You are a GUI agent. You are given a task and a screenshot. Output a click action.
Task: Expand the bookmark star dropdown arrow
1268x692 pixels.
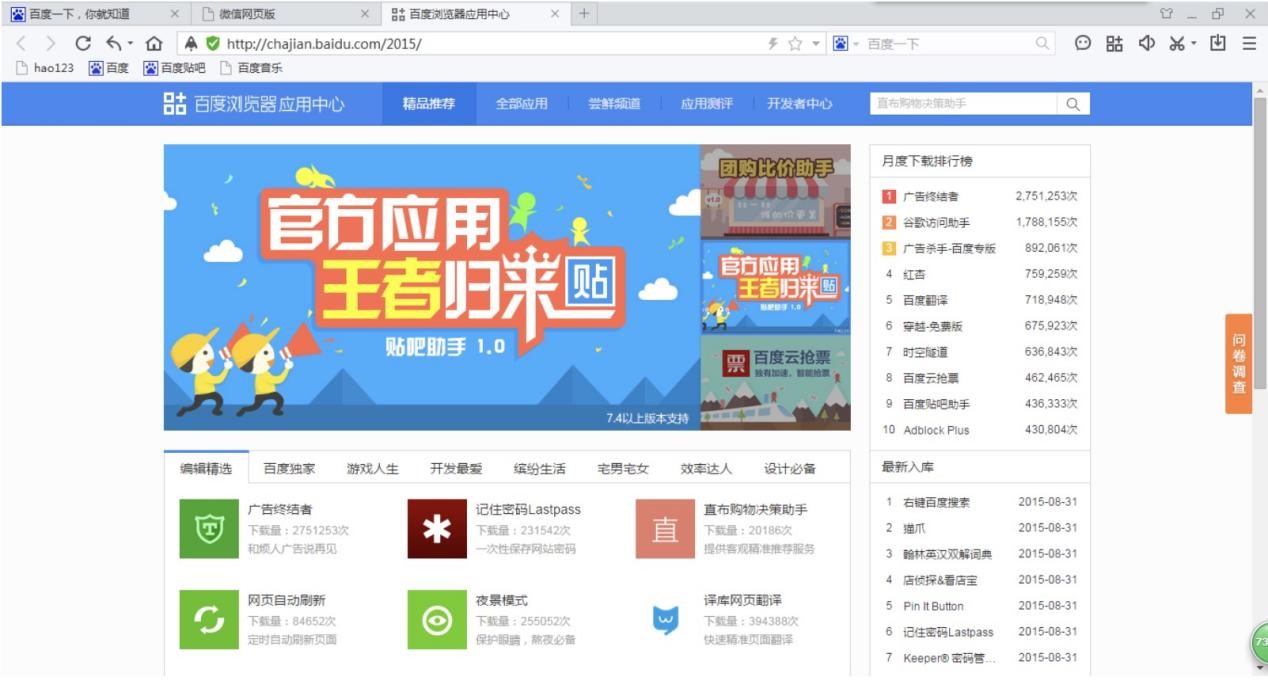815,44
